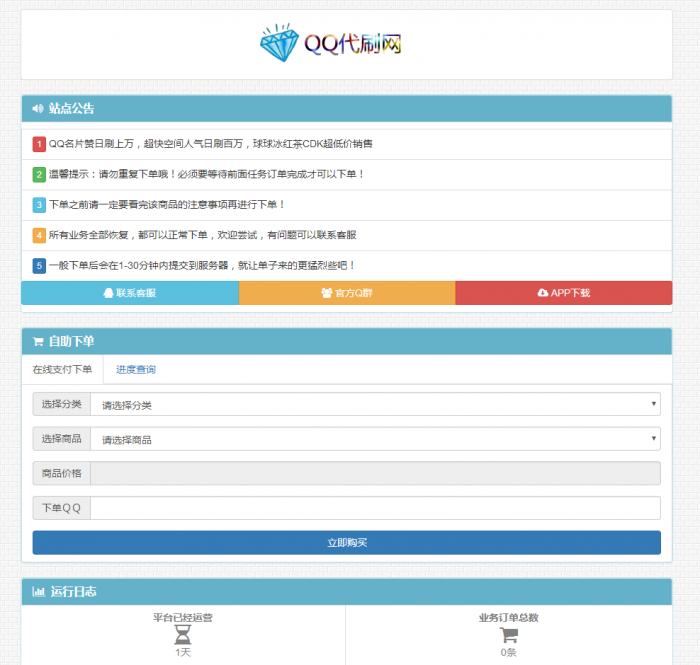Click the speaker icon beside 站点公告
Image resolution: width=700 pixels, height=665 pixels.
tap(38, 108)
